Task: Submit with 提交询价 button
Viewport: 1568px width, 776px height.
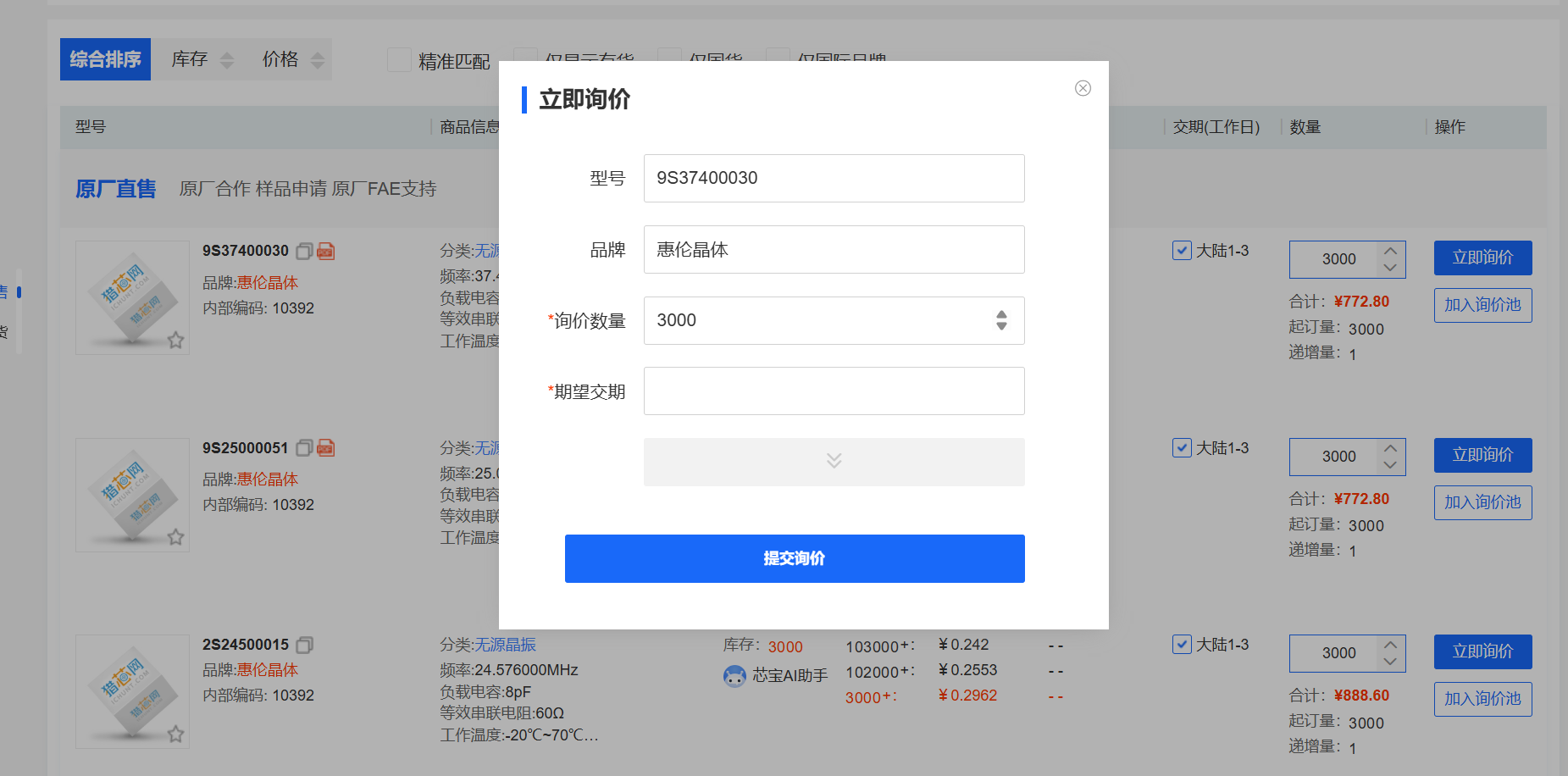Action: pos(795,558)
